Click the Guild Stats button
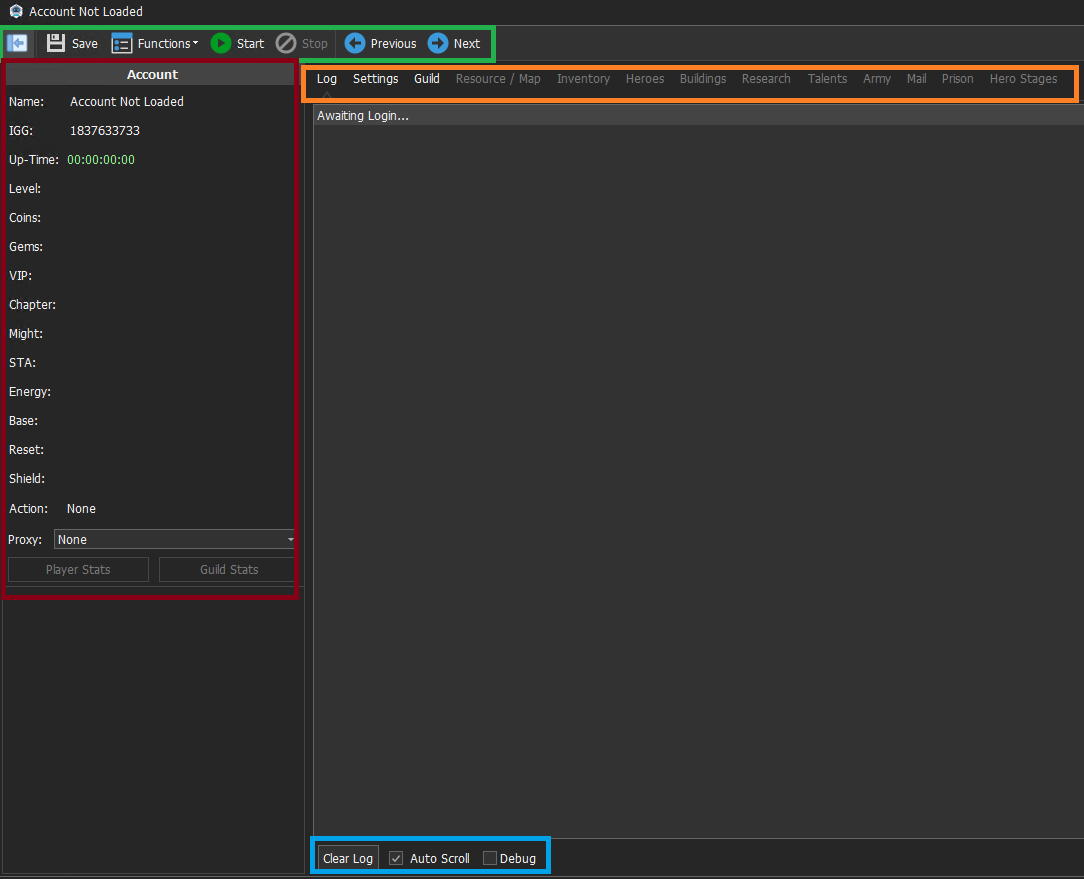Image resolution: width=1084 pixels, height=879 pixels. tap(226, 569)
